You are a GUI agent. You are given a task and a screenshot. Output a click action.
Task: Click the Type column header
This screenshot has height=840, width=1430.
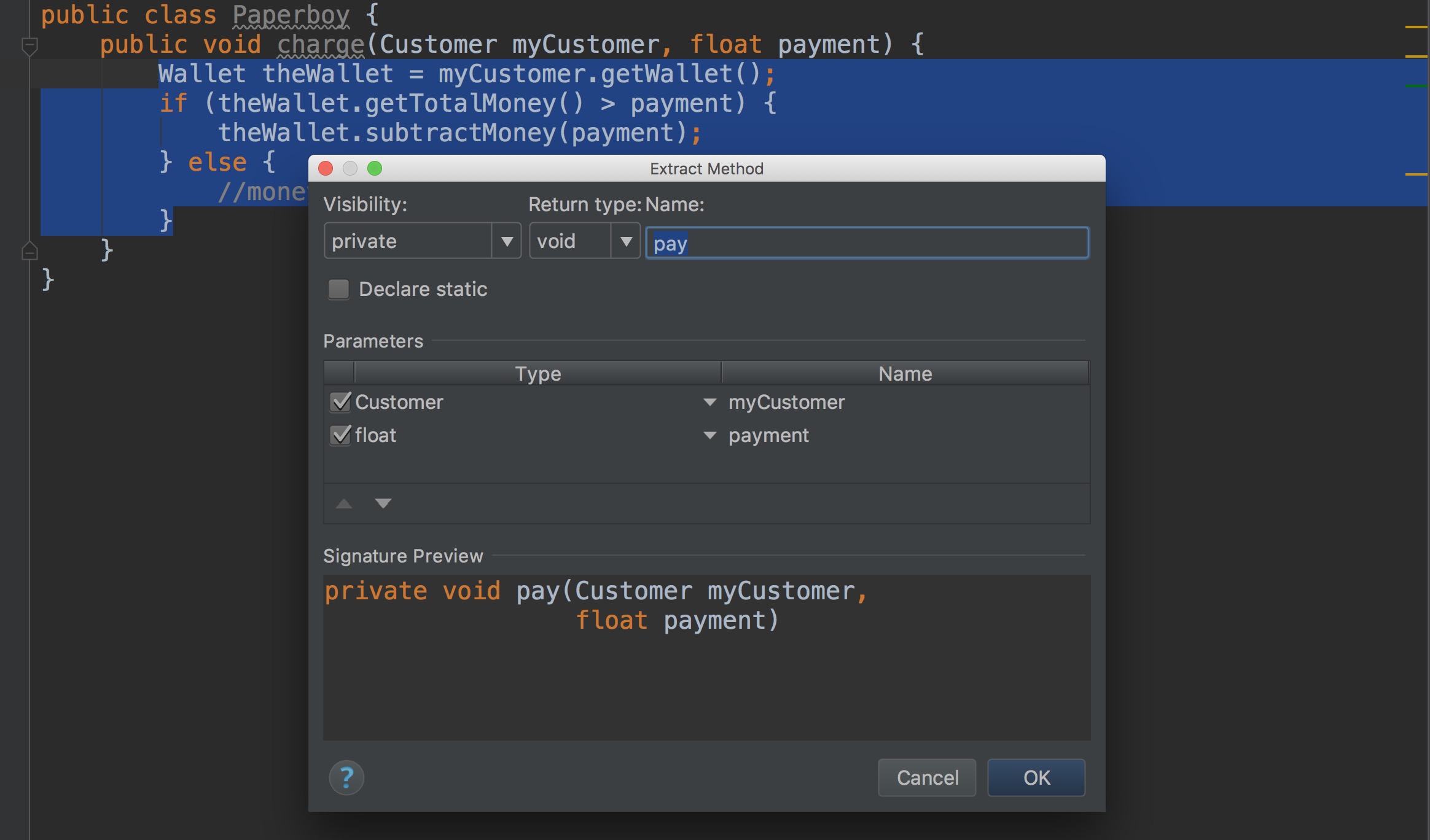click(x=537, y=373)
